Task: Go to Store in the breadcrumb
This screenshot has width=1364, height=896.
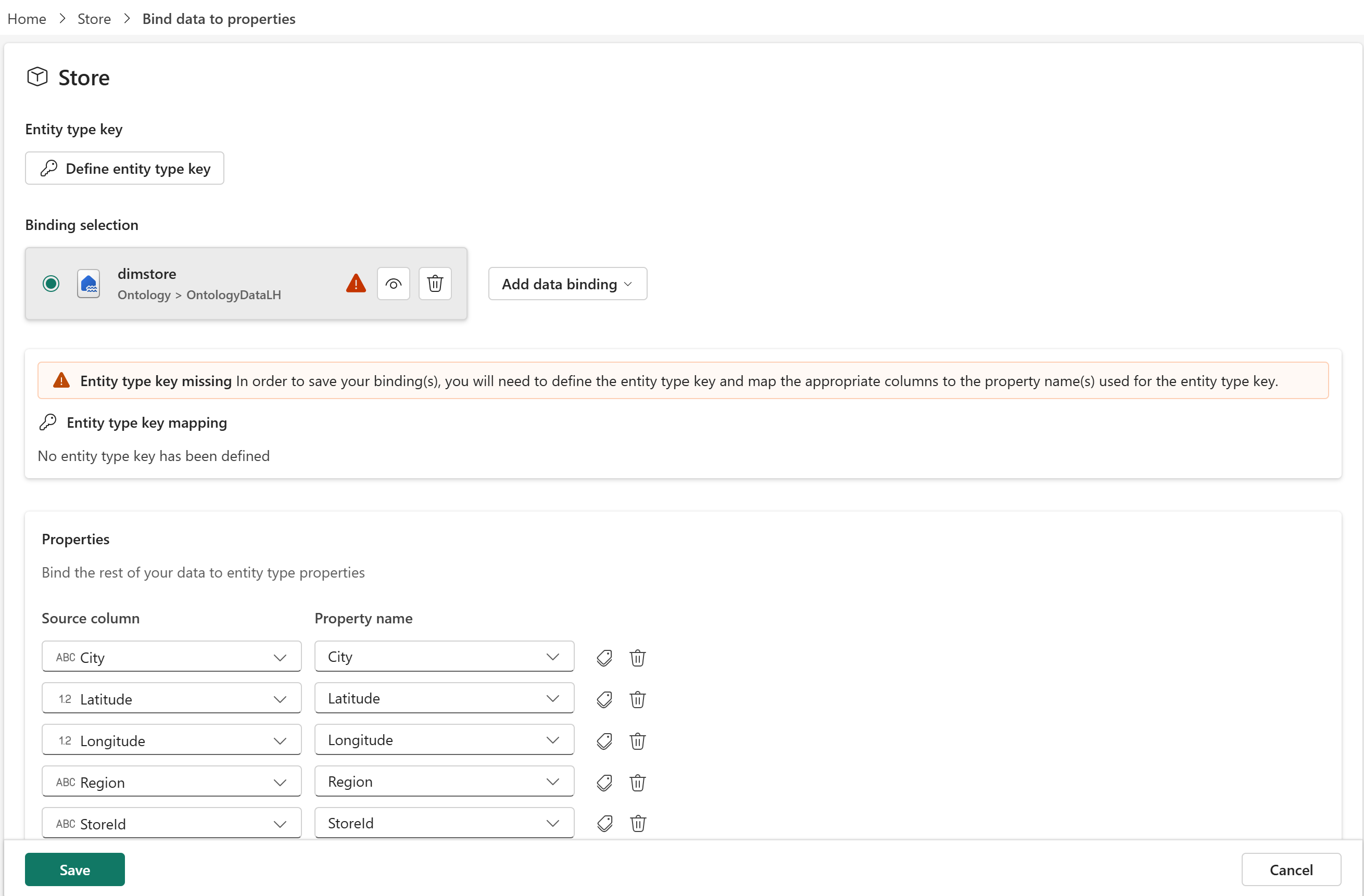Action: (94, 19)
